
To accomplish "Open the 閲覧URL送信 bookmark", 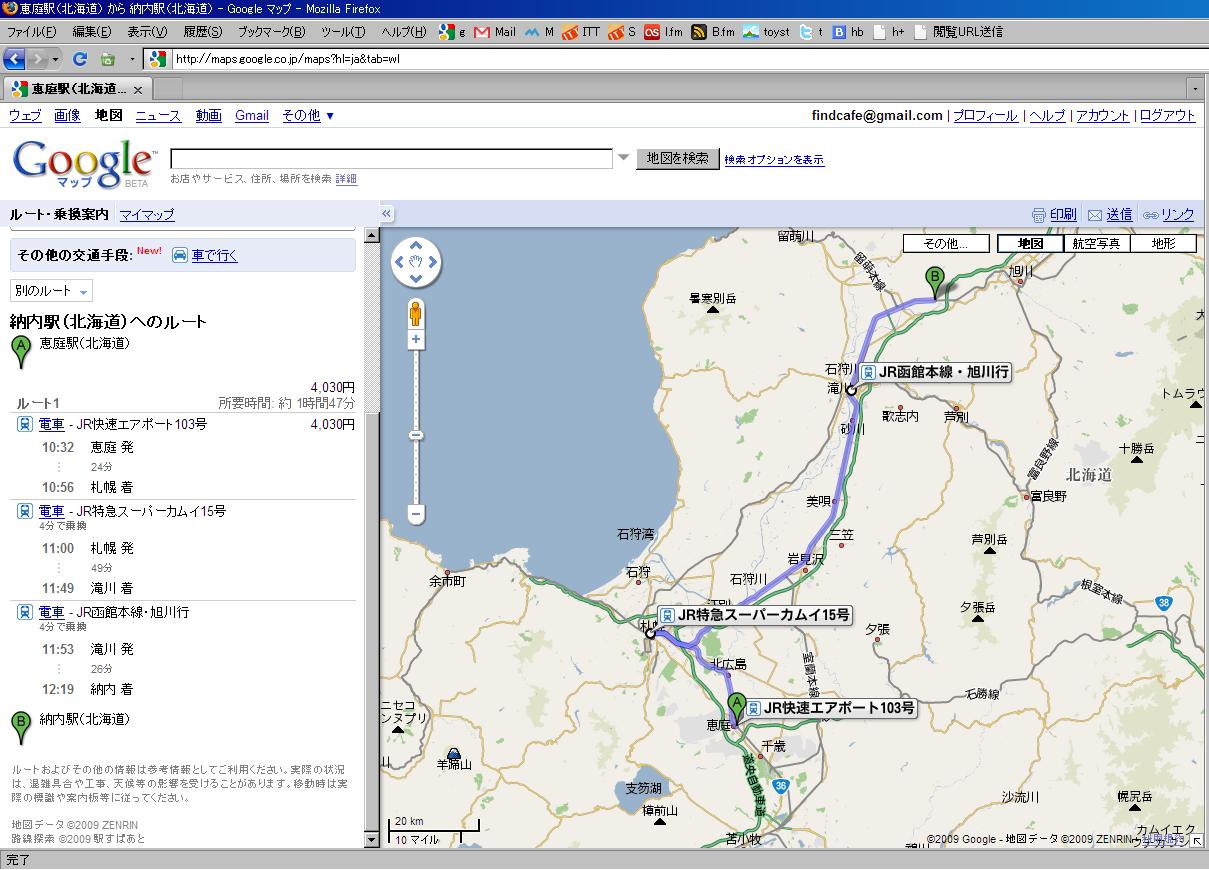I will click(x=959, y=32).
